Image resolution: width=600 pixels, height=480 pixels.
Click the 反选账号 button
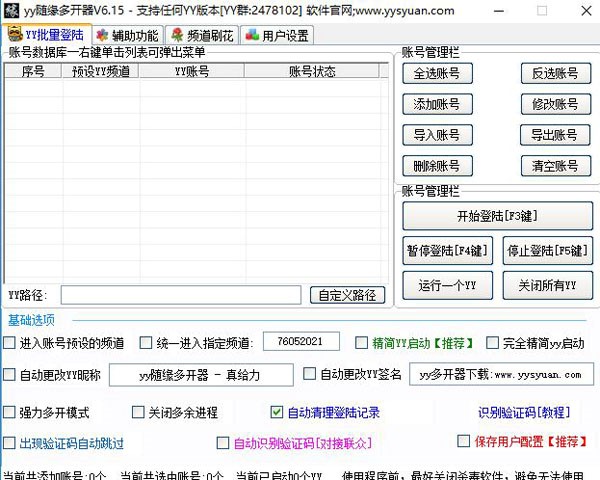click(x=556, y=73)
